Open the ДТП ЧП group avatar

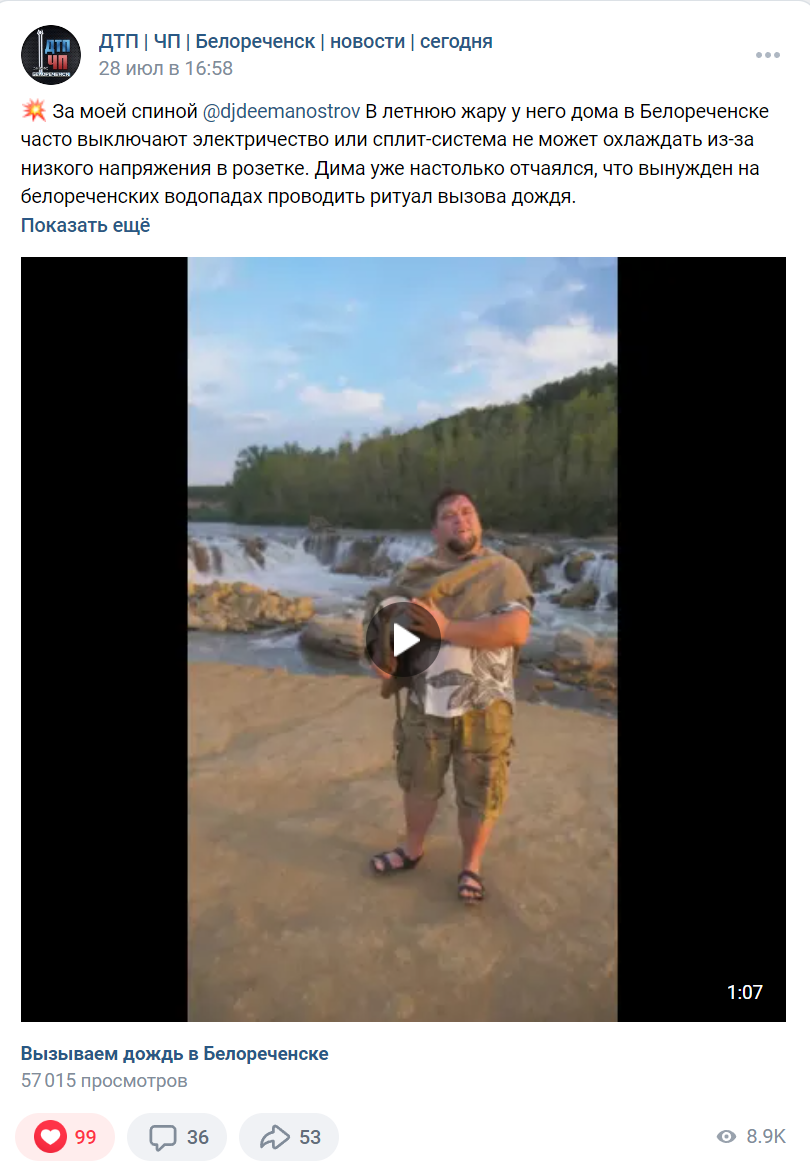51,55
